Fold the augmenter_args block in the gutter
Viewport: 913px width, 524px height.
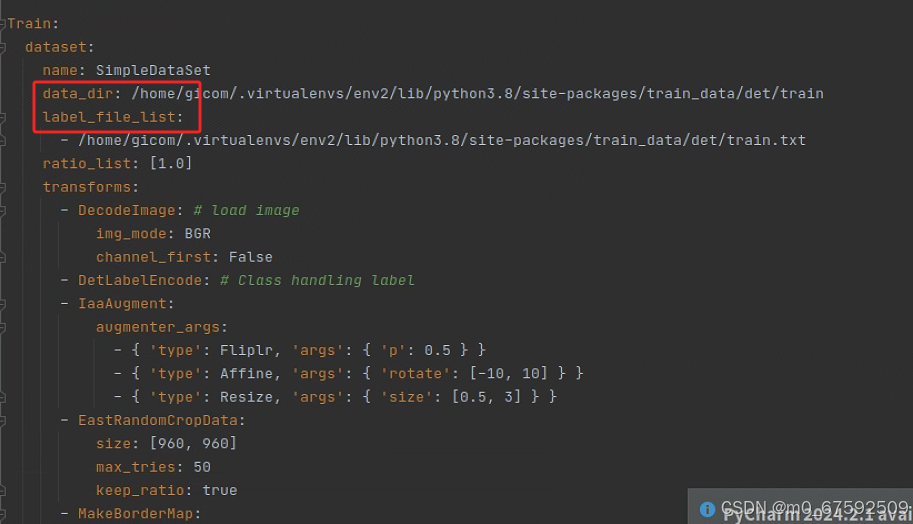click(2, 327)
